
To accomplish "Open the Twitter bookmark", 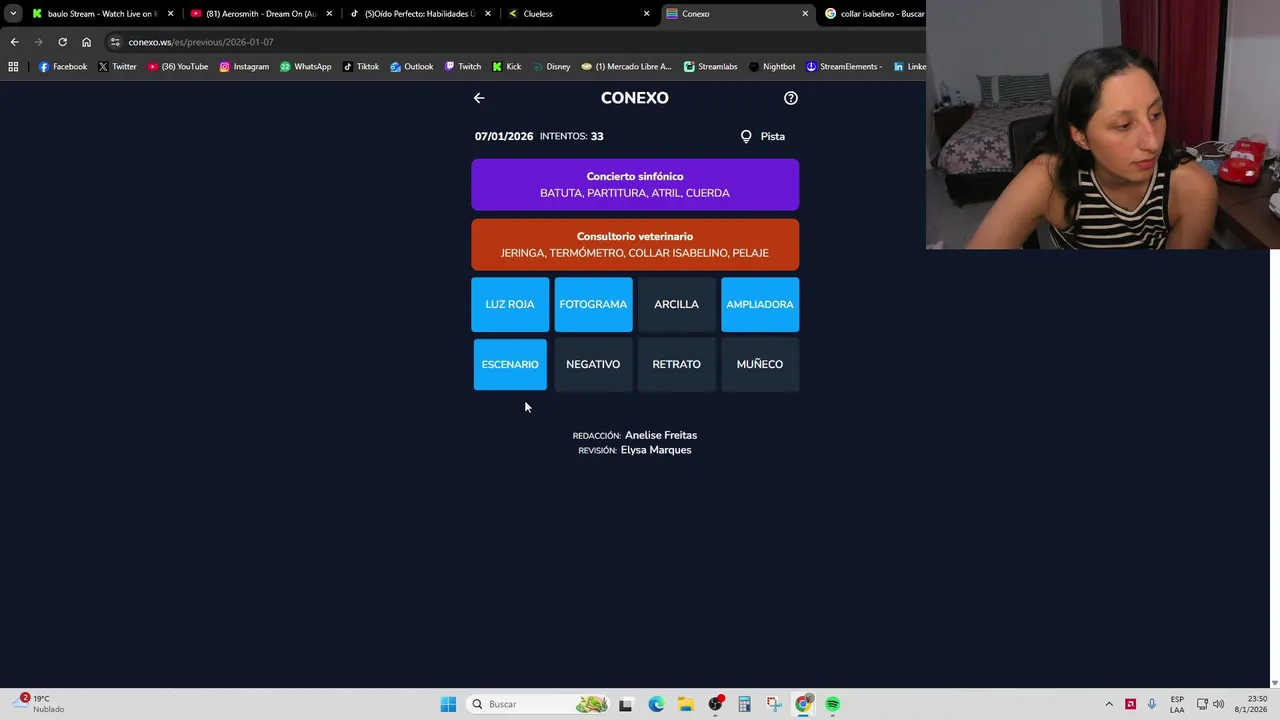I will click(x=117, y=67).
